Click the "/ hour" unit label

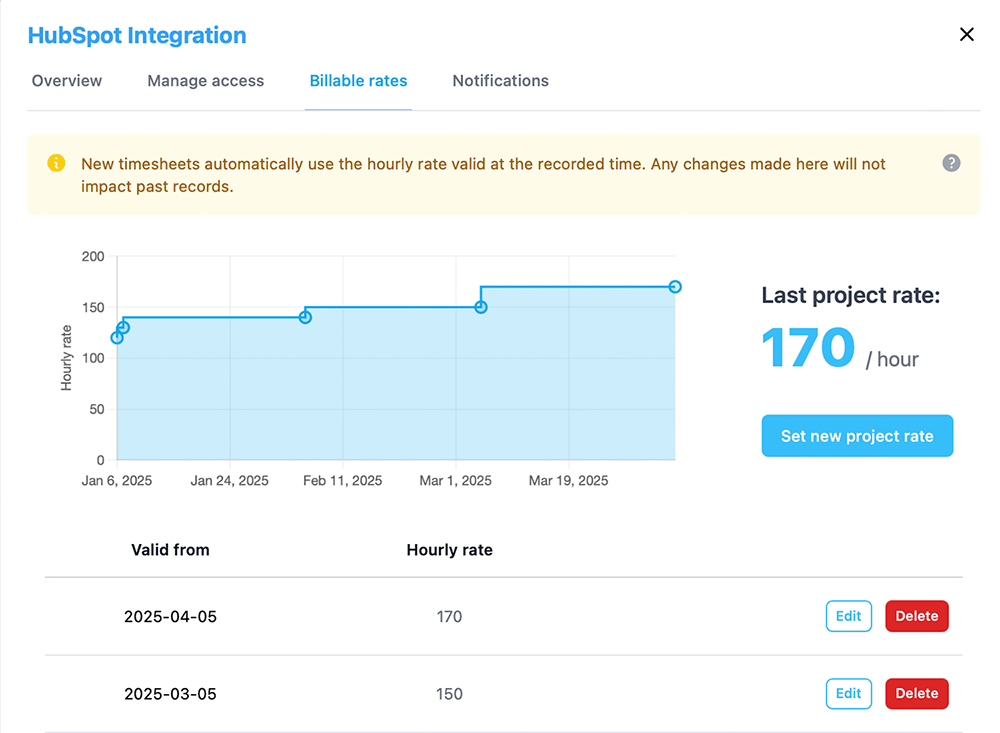click(x=892, y=360)
